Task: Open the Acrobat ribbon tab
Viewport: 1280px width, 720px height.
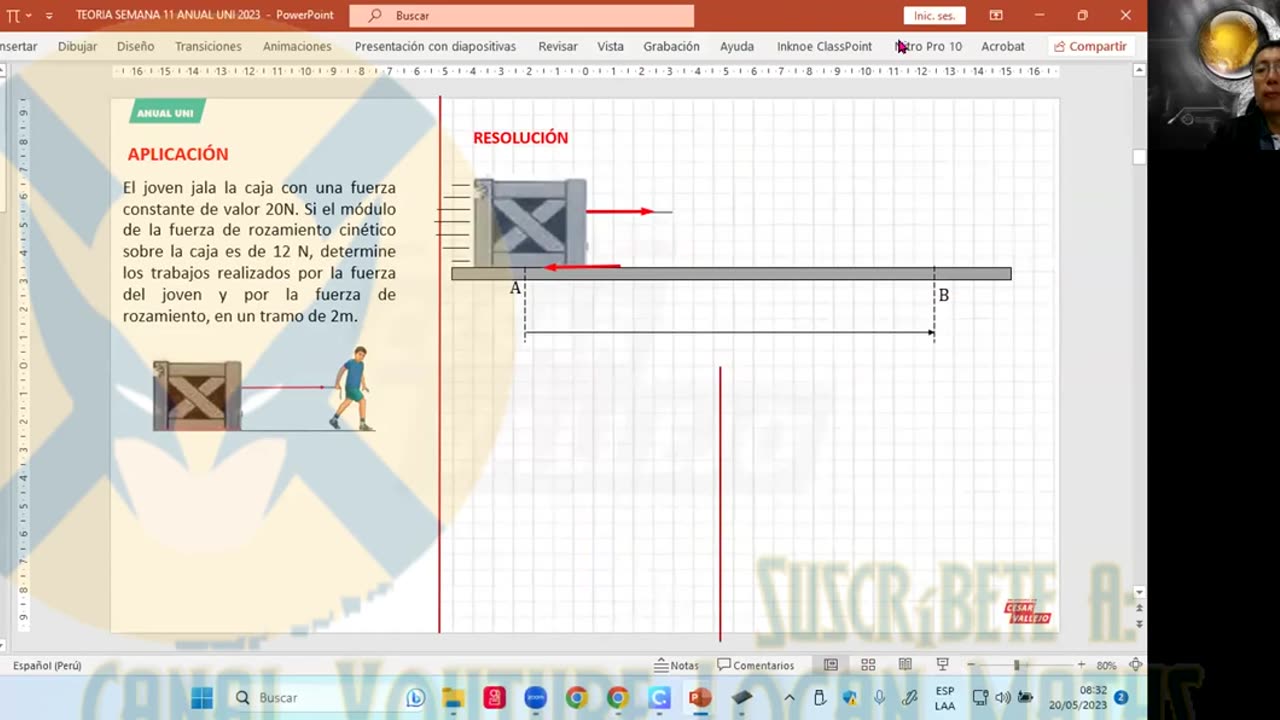Action: (1002, 46)
